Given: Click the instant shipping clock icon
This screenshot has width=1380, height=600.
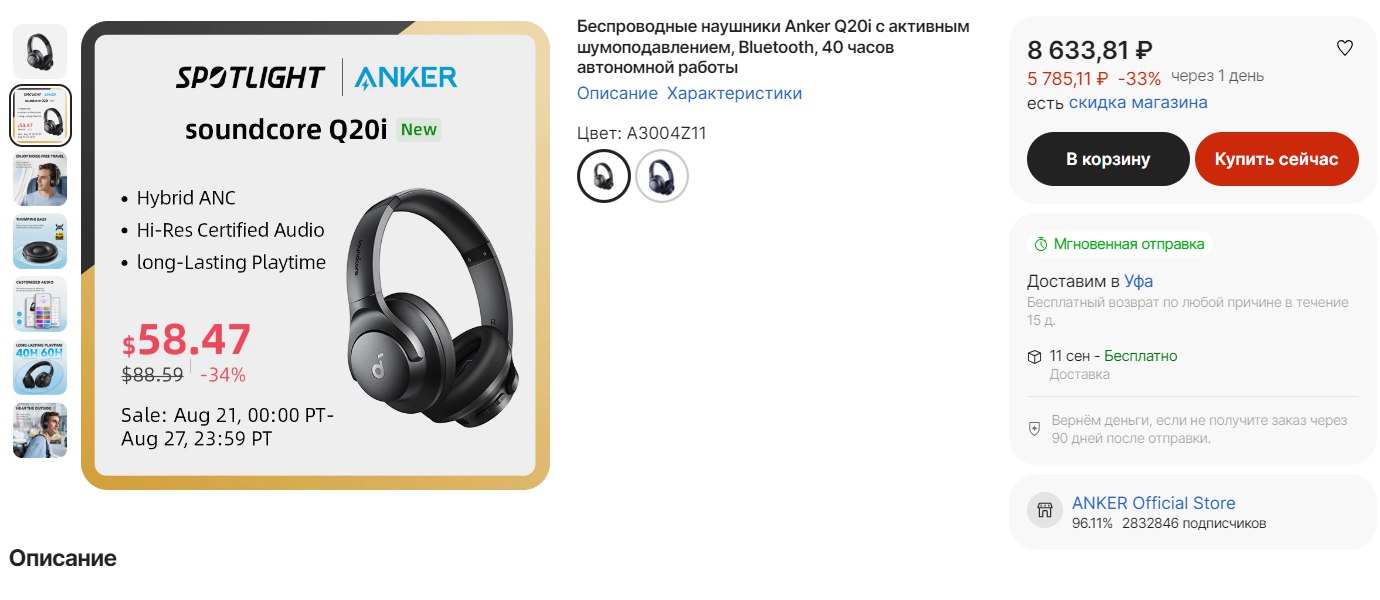Looking at the screenshot, I should pyautogui.click(x=1041, y=244).
